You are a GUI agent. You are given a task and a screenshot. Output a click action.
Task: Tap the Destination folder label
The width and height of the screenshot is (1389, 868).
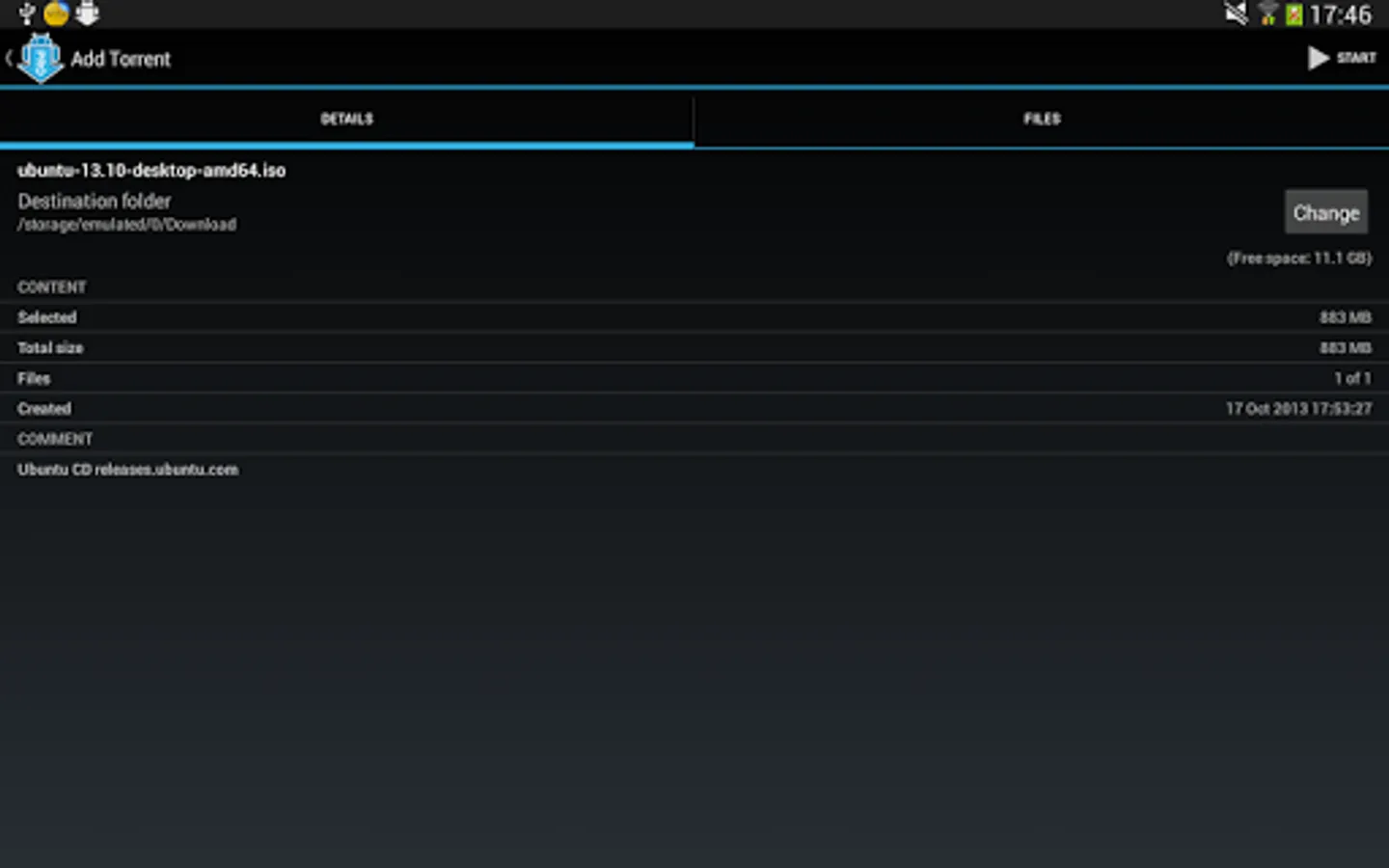(95, 202)
